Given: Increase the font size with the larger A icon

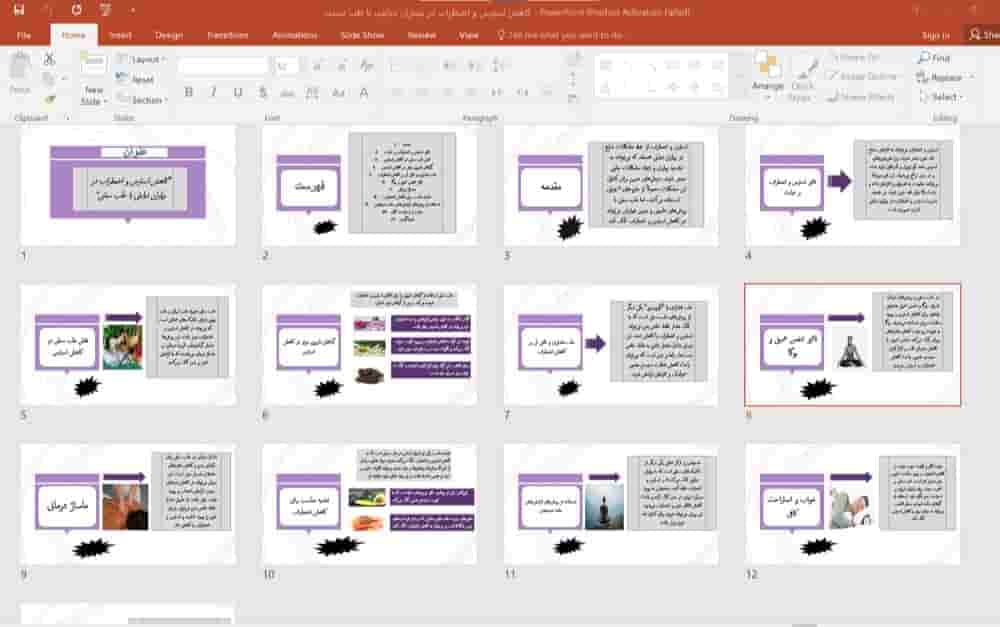Looking at the screenshot, I should click(317, 66).
